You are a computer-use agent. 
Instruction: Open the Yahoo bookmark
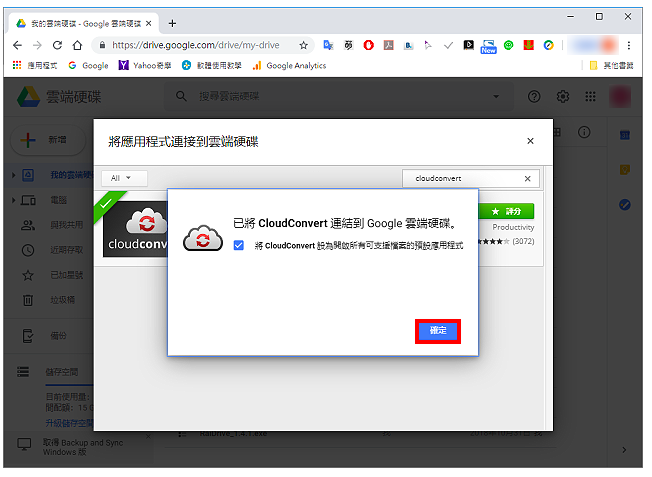point(145,65)
